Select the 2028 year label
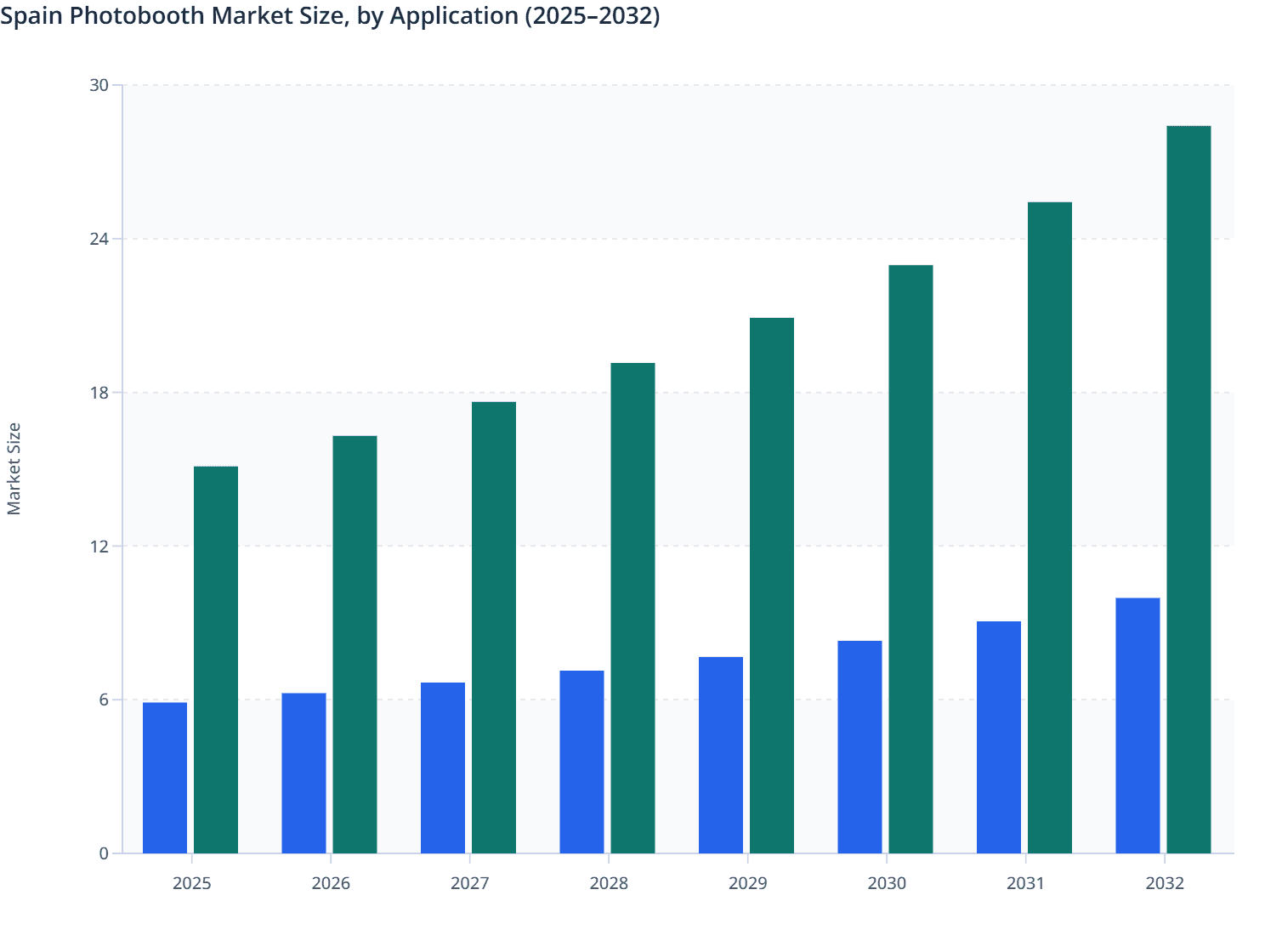This screenshot has height=952, width=1282. (609, 883)
